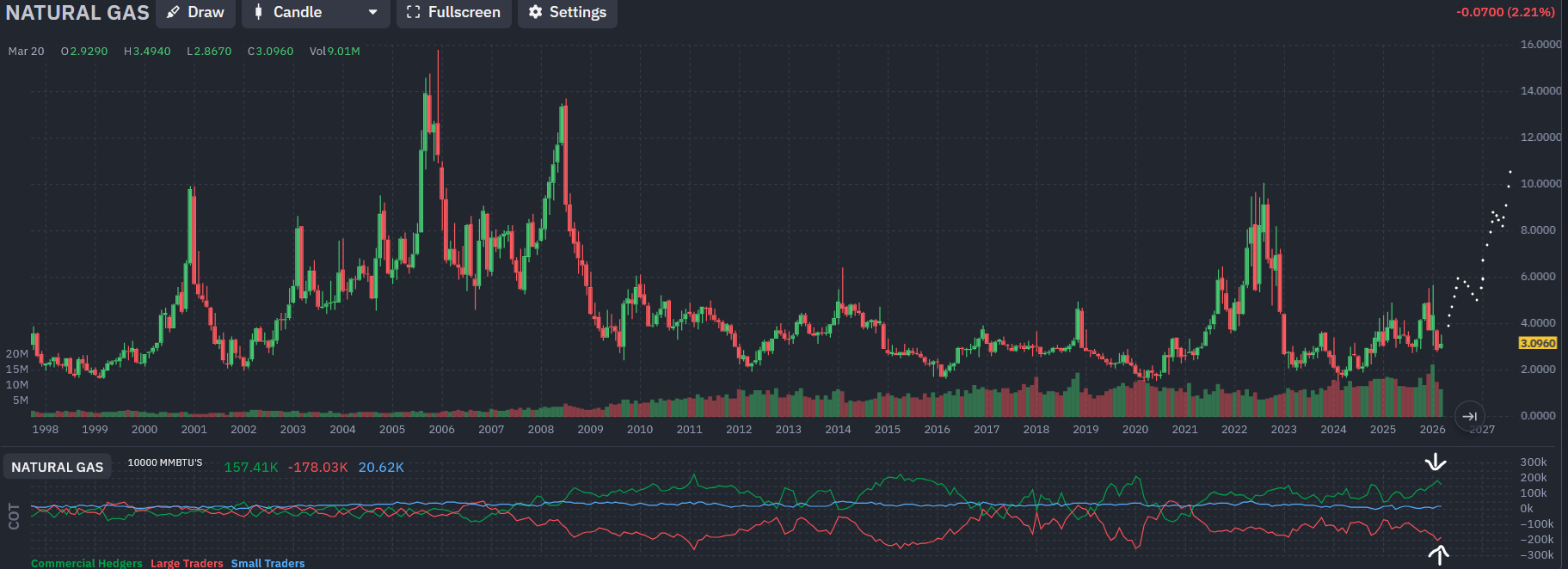Image resolution: width=1568 pixels, height=569 pixels.
Task: Switch the chart to Fullscreen
Action: pos(453,13)
